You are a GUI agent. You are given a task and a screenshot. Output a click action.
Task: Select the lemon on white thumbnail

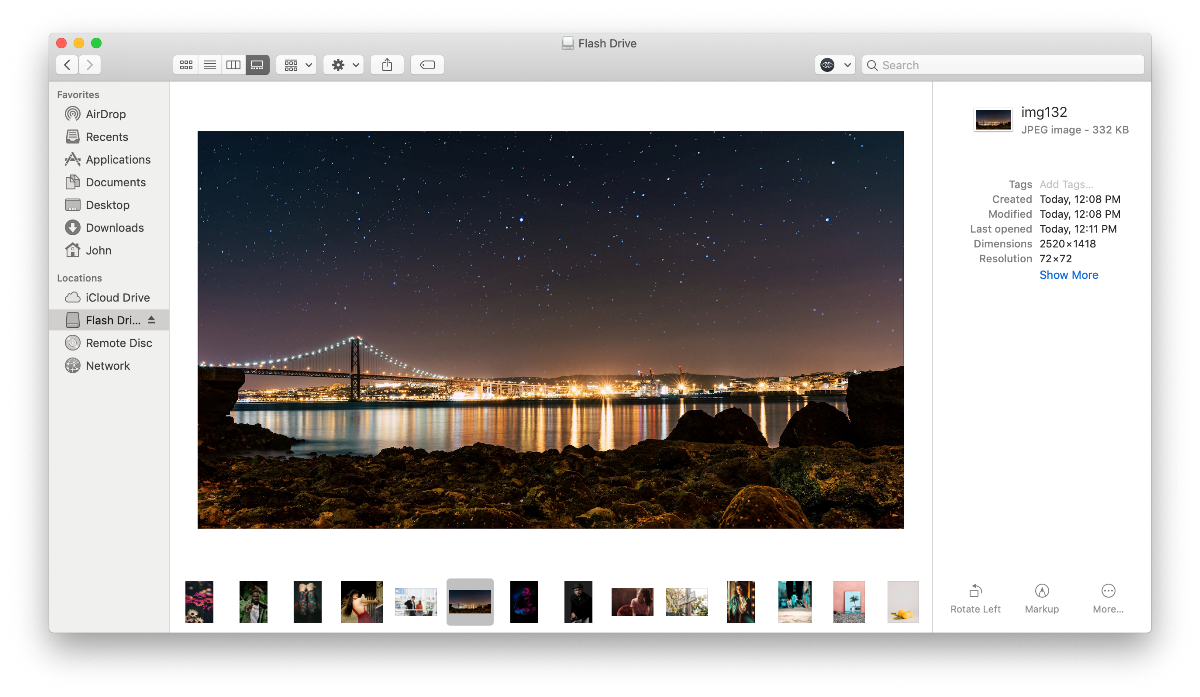[903, 602]
